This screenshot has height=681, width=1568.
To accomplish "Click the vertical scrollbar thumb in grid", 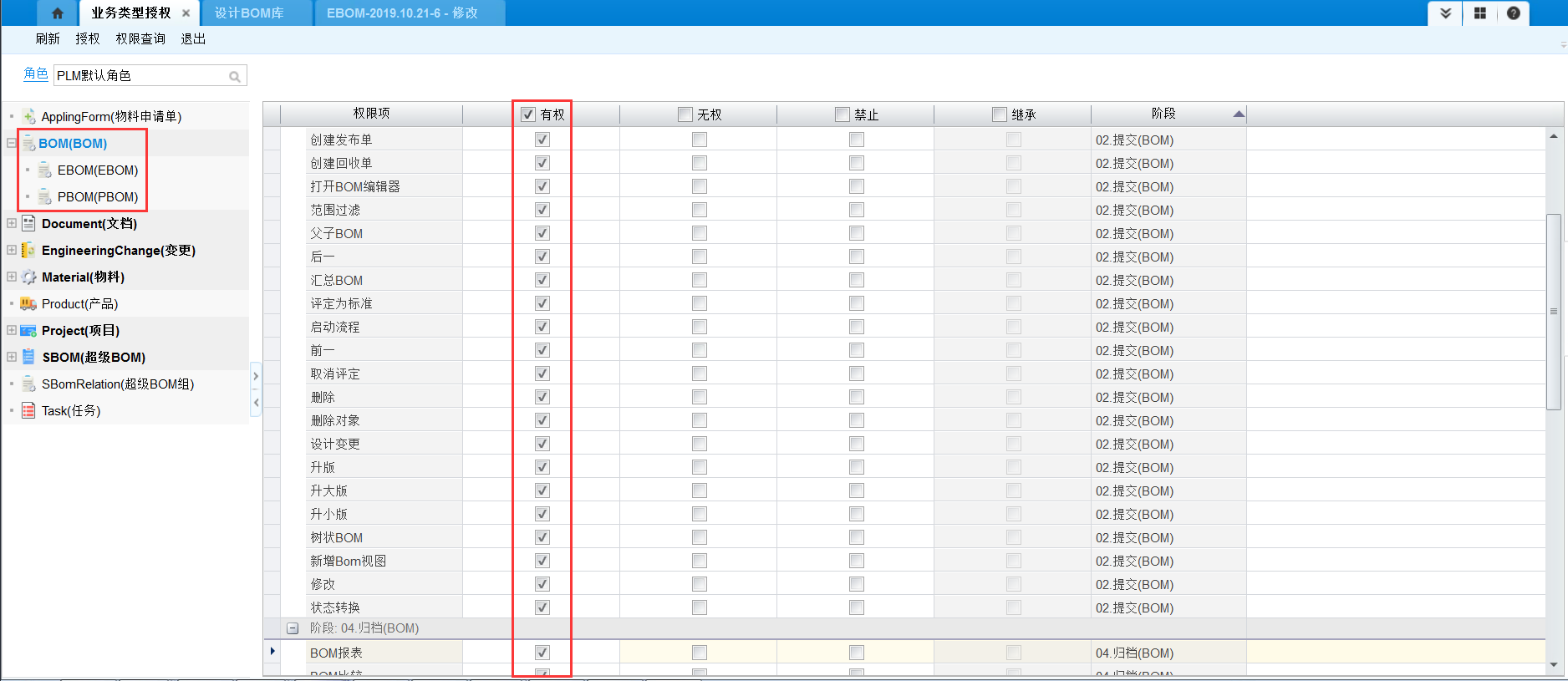I will pos(1553,311).
